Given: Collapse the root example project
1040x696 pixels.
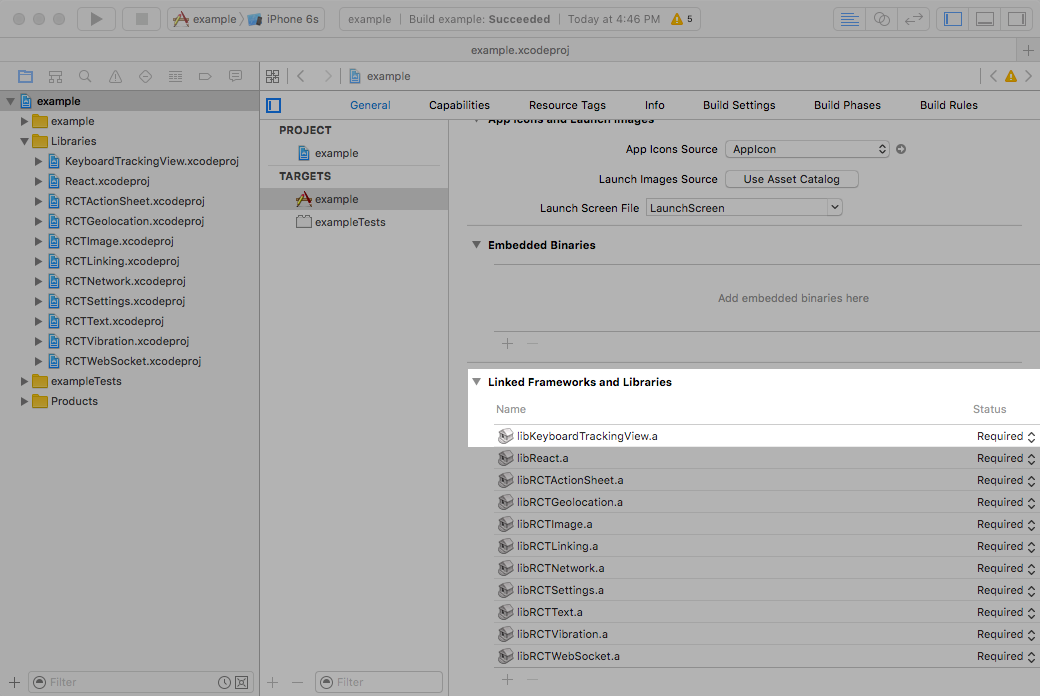Looking at the screenshot, I should tap(11, 102).
